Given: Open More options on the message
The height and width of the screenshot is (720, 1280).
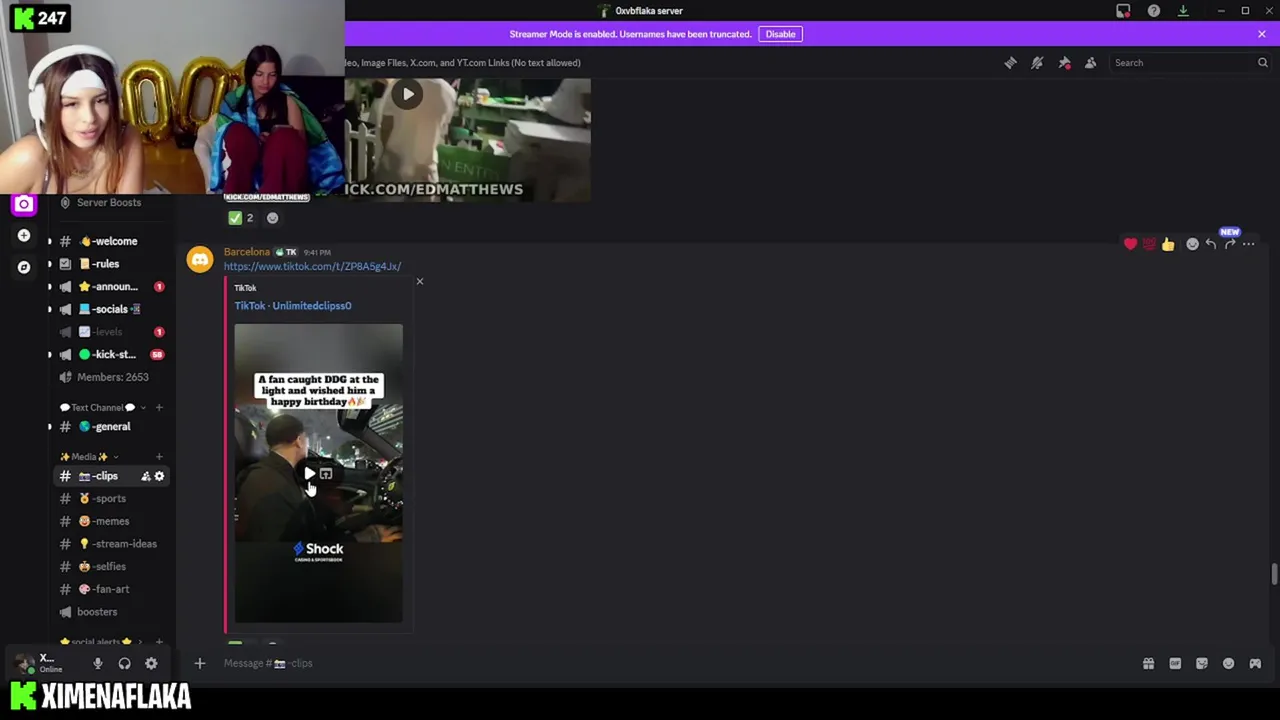Looking at the screenshot, I should (x=1248, y=244).
